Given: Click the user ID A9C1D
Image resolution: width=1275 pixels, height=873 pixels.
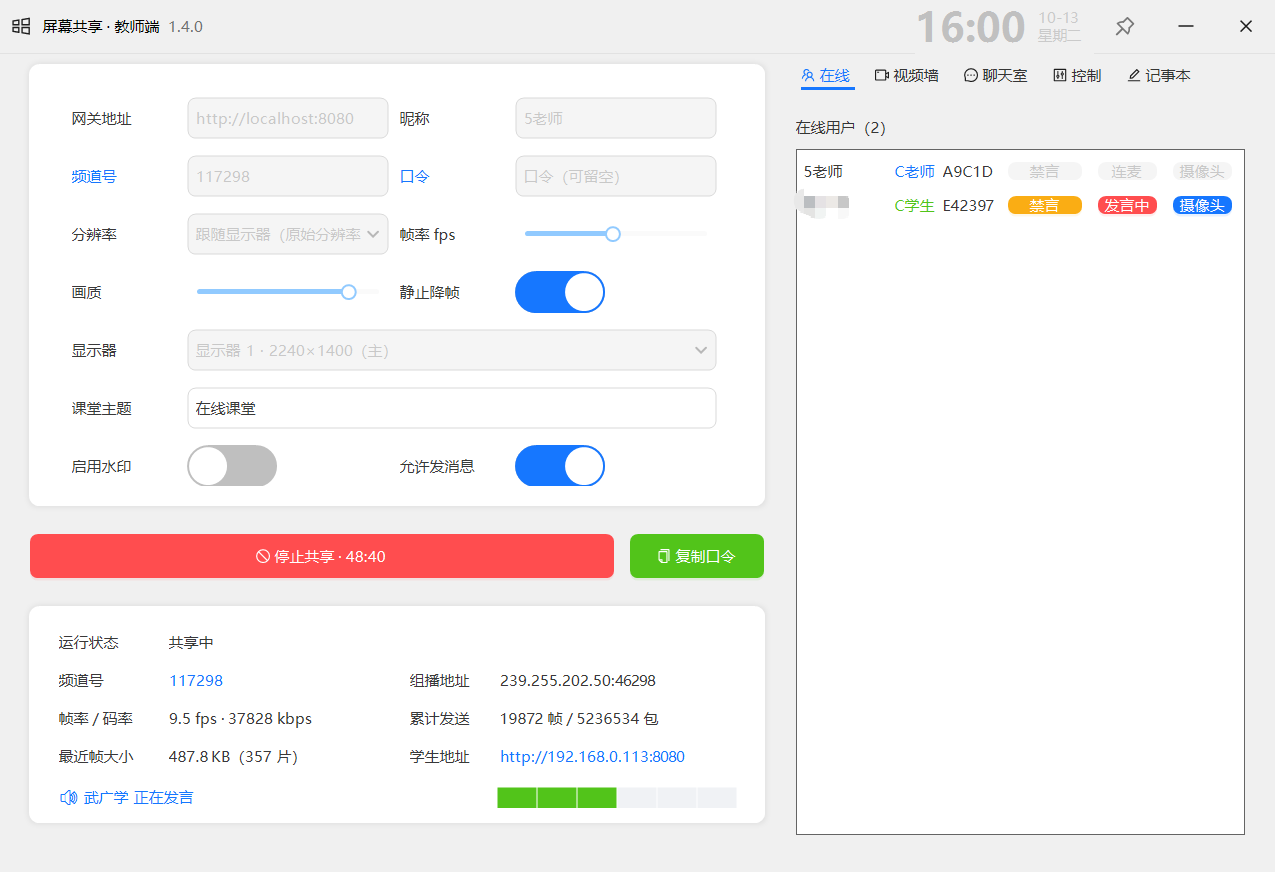Looking at the screenshot, I should pyautogui.click(x=968, y=172).
